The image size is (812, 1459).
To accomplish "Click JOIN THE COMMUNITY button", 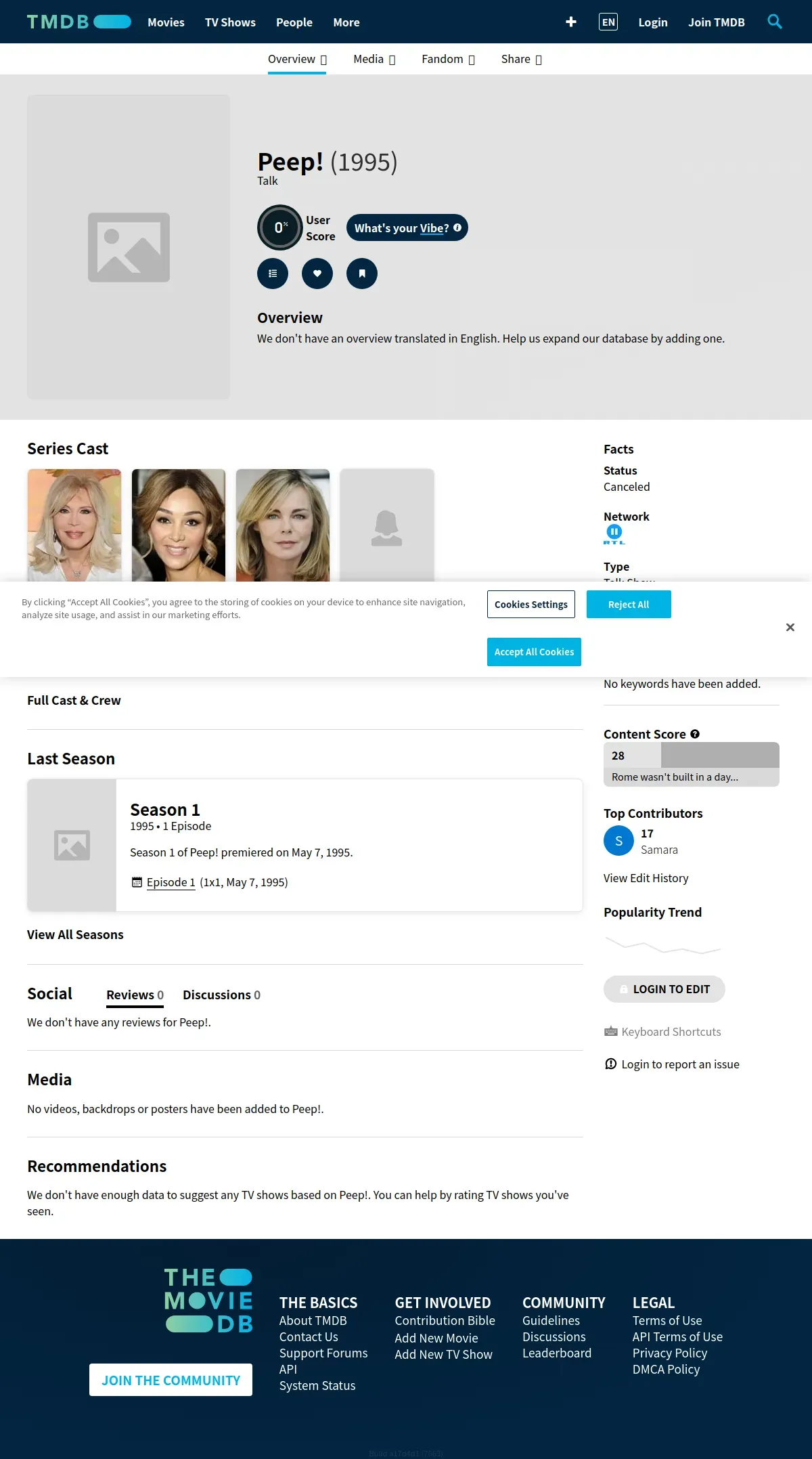I will (171, 1380).
